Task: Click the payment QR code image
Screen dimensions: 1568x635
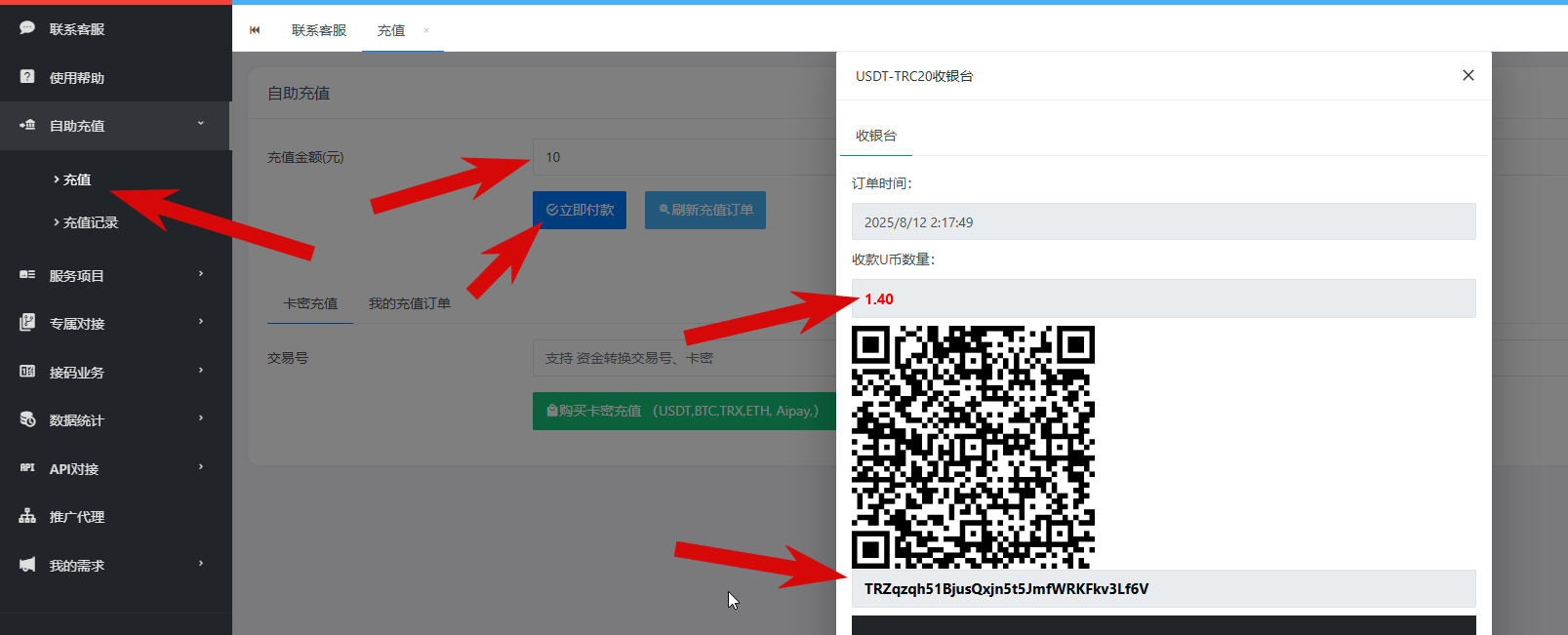Action: pyautogui.click(x=973, y=447)
